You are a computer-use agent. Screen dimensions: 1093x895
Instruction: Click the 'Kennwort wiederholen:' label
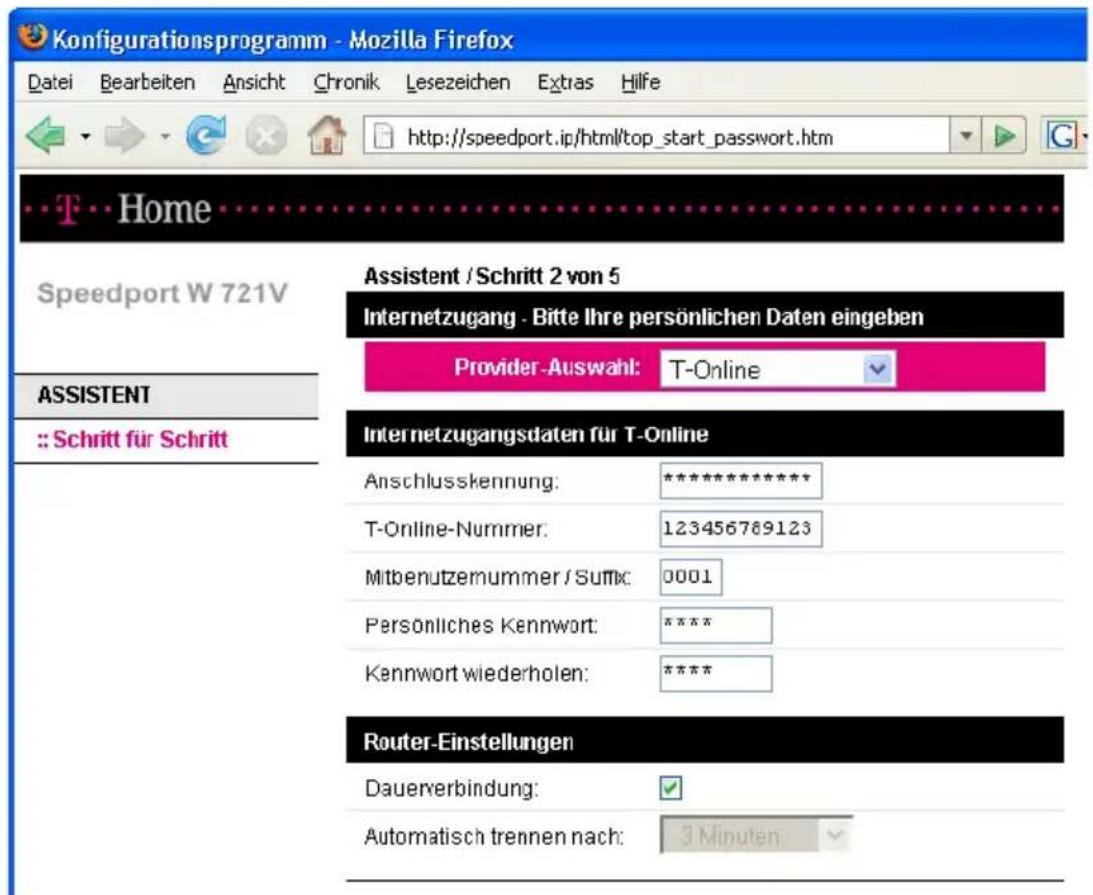(477, 673)
